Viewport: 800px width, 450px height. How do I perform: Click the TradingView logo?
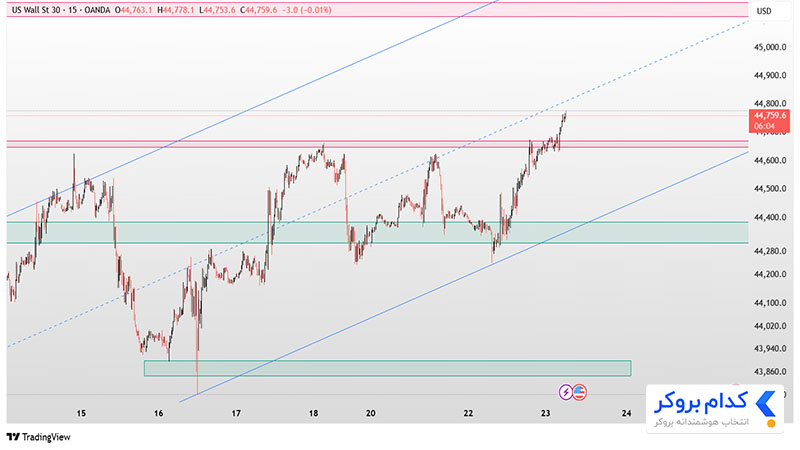tap(38, 437)
